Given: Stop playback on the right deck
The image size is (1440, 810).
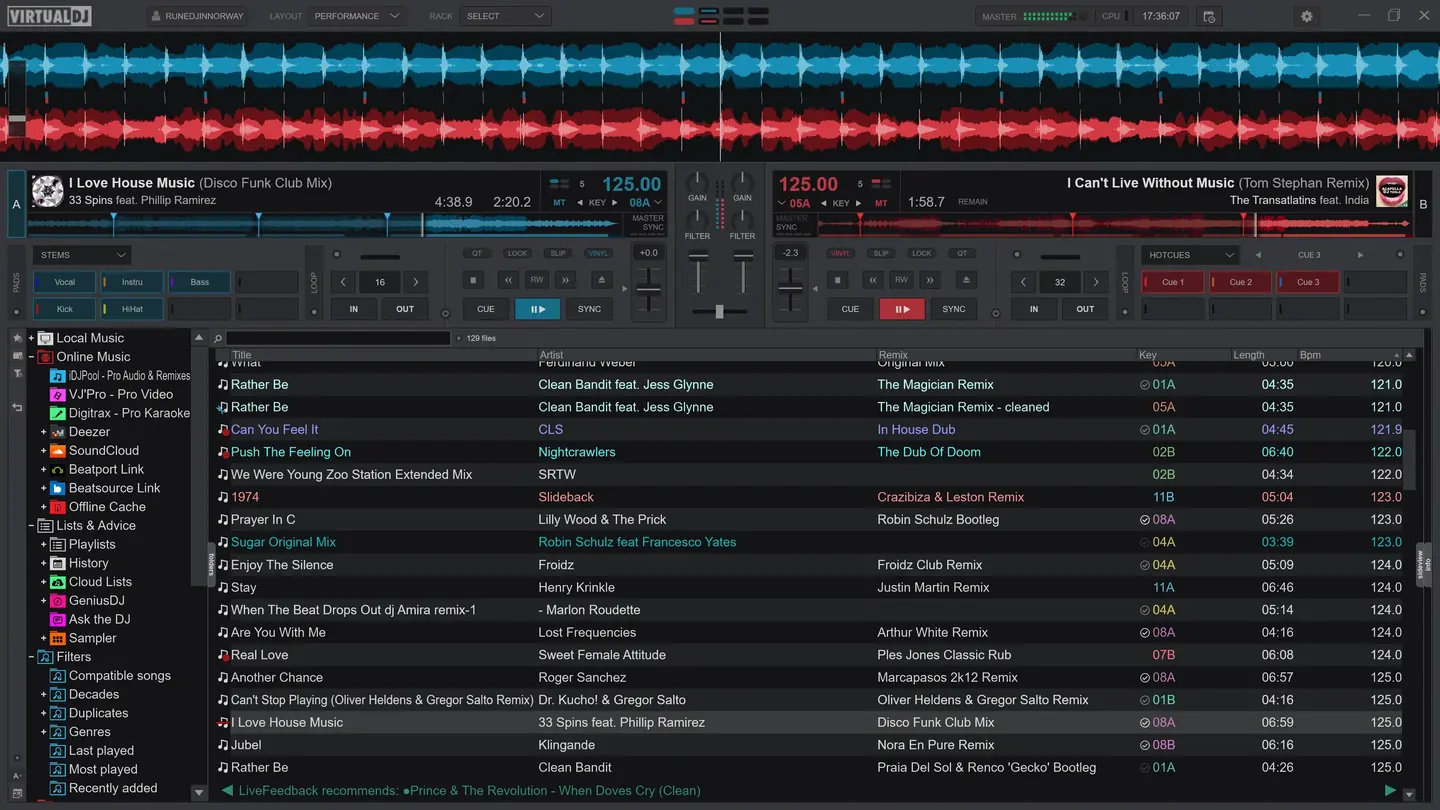Looking at the screenshot, I should [x=838, y=281].
